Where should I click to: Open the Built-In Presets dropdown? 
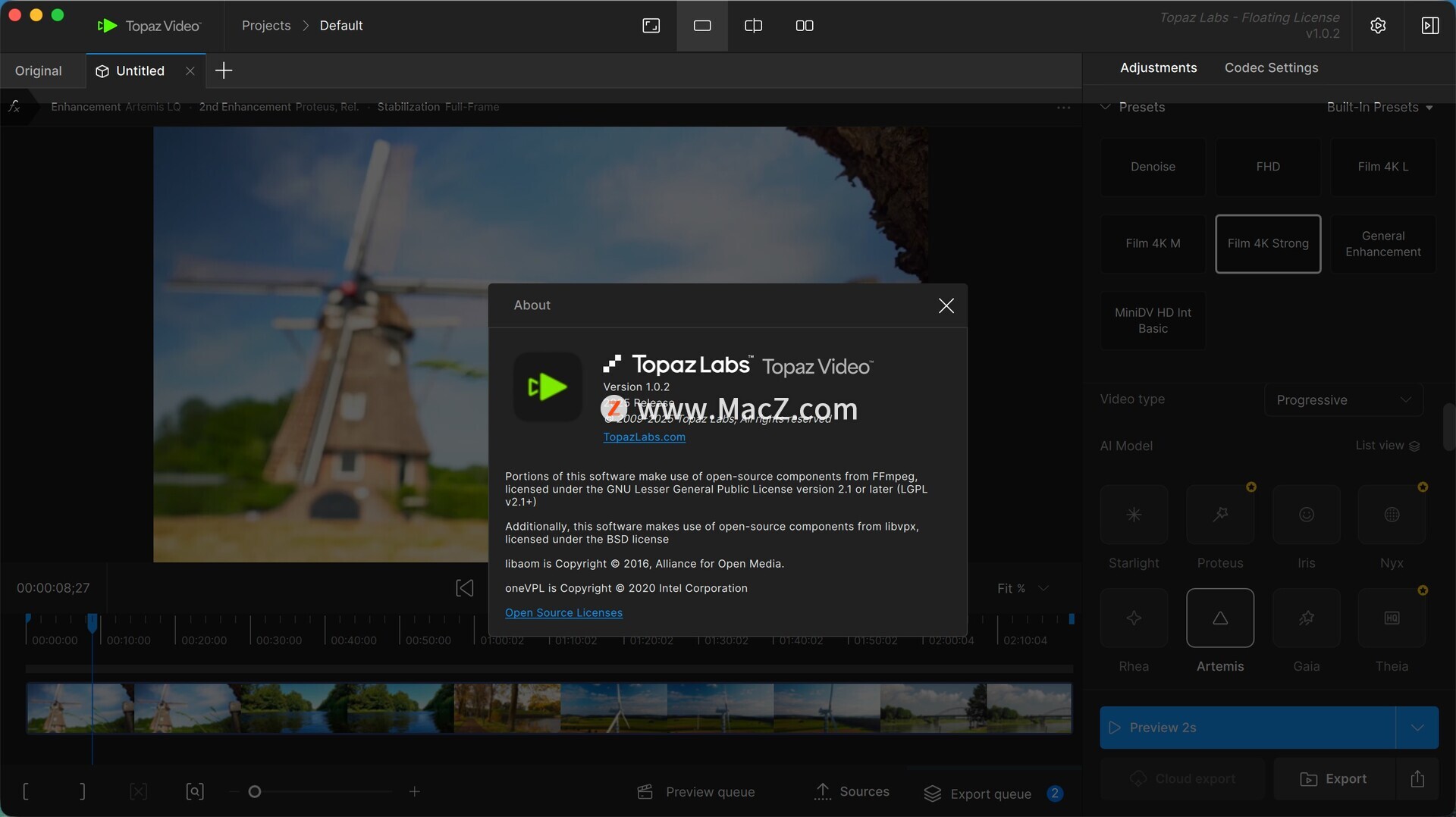coord(1379,107)
